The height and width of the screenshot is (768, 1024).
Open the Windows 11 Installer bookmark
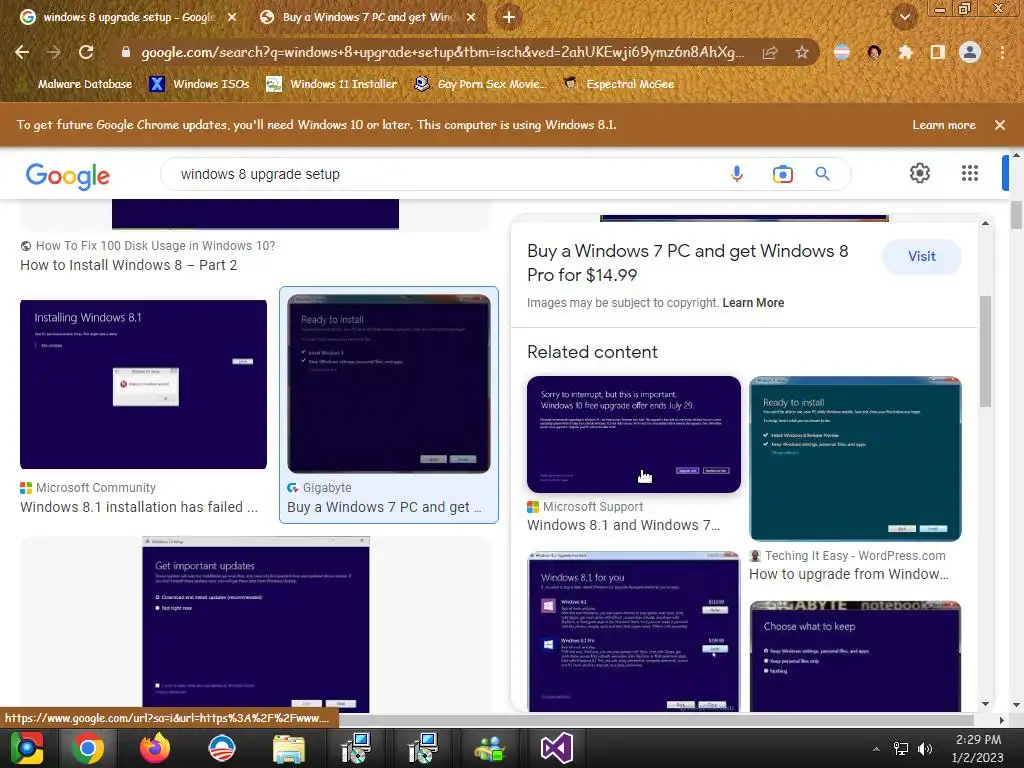(x=331, y=84)
